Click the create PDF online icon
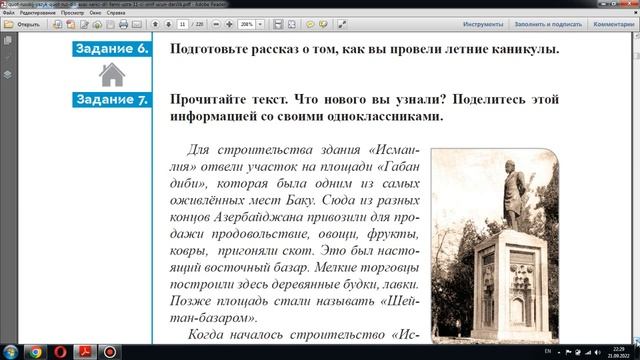This screenshot has width=640, height=360. (58, 24)
